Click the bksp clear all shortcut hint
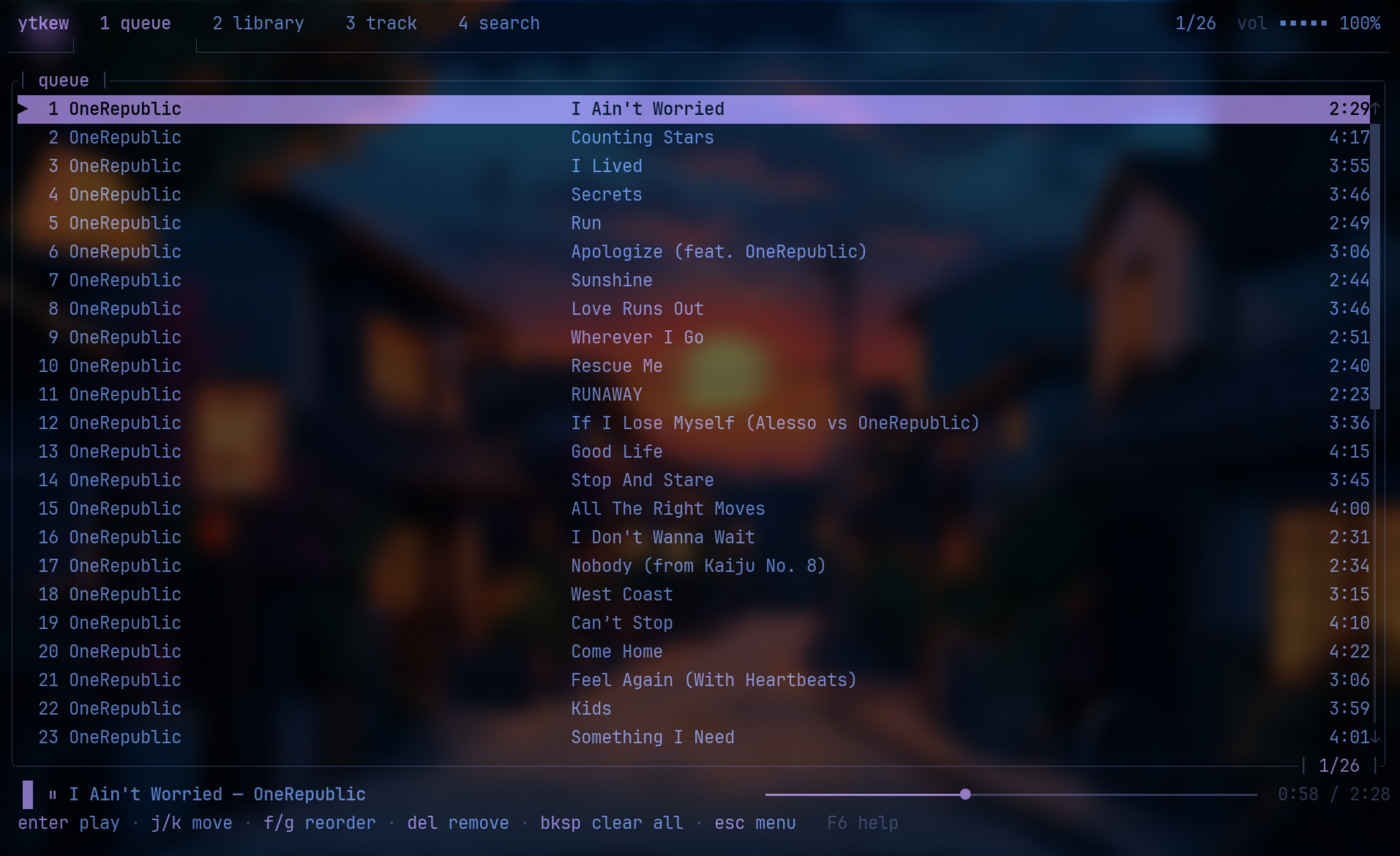The image size is (1400, 856). click(612, 823)
